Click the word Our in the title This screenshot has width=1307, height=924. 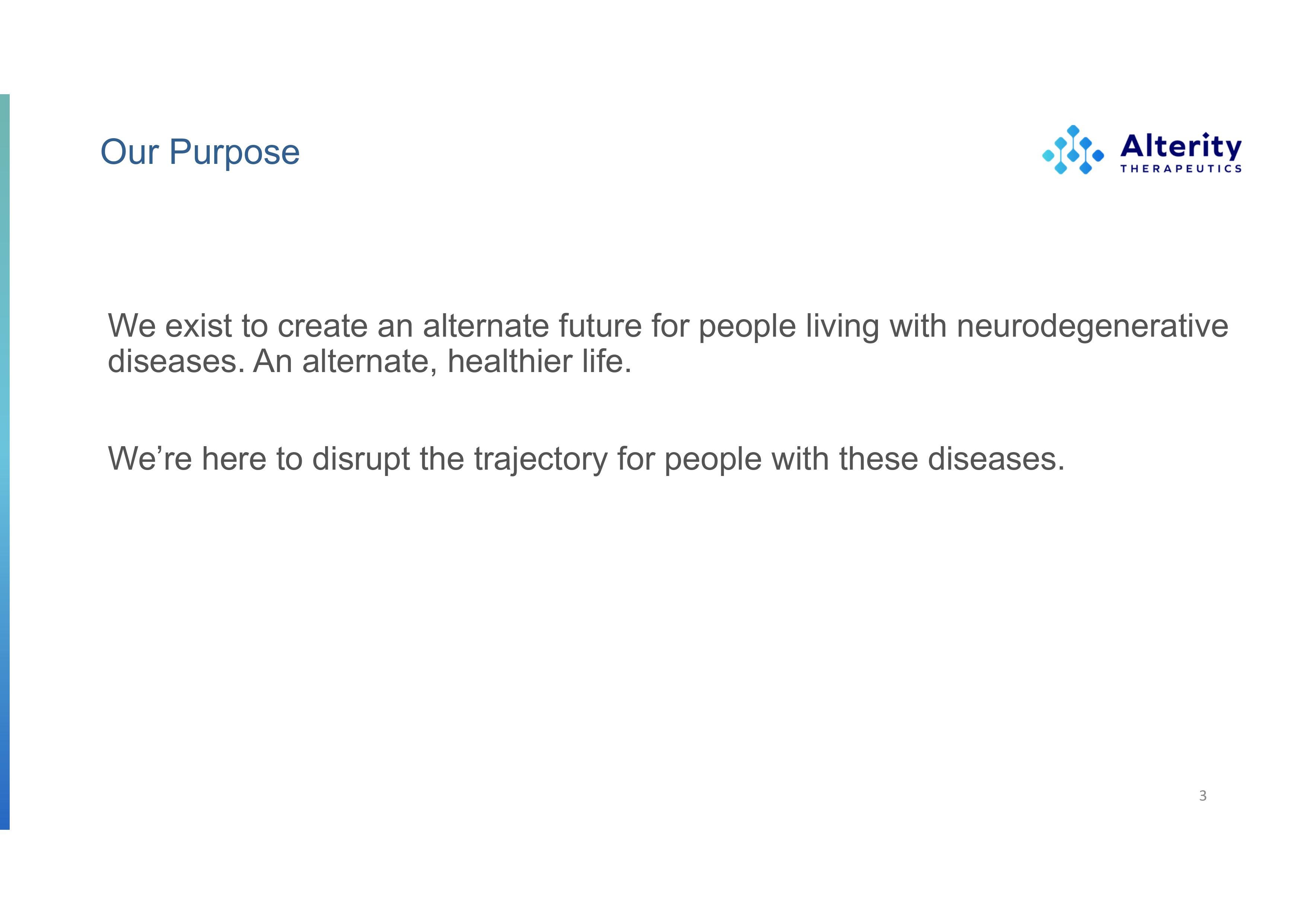[x=129, y=152]
